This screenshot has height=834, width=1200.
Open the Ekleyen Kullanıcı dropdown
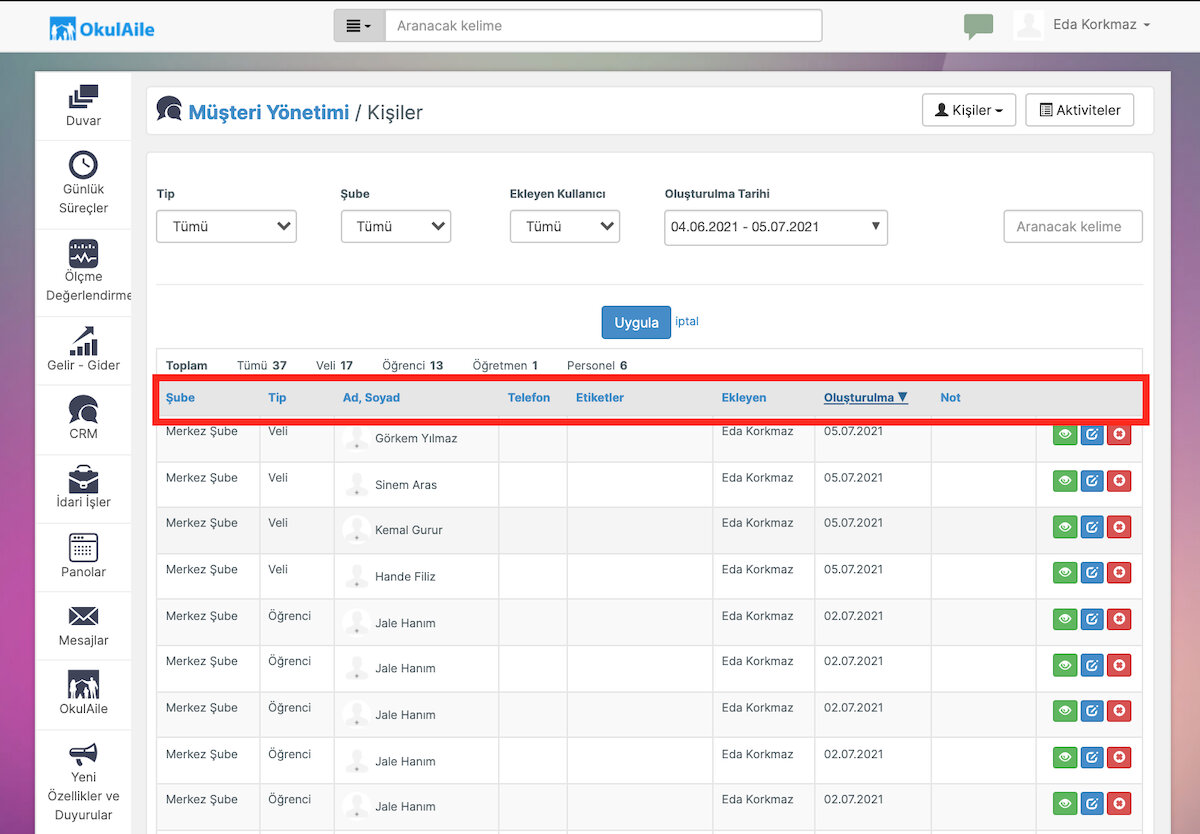(565, 226)
